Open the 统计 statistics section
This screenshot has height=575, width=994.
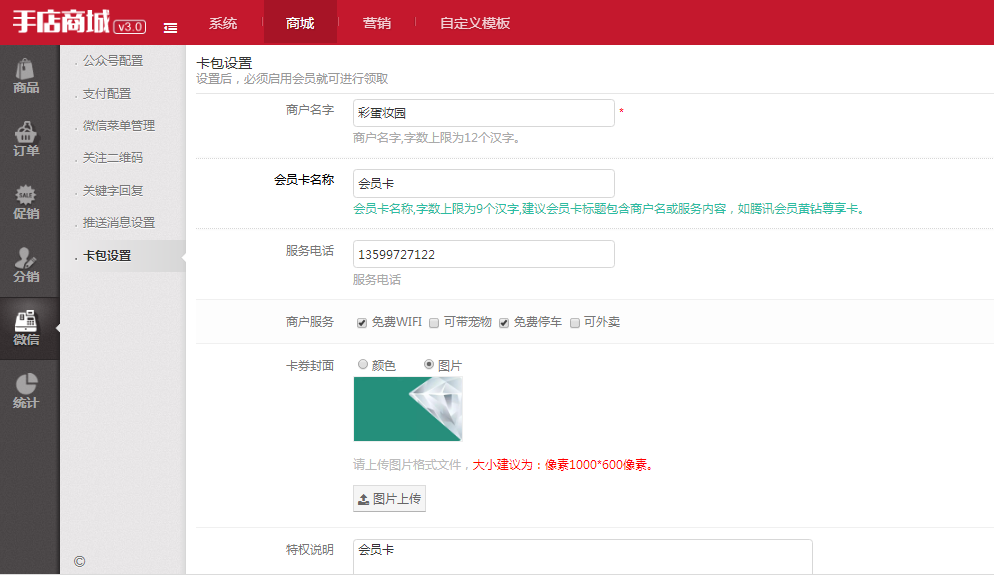[26, 391]
